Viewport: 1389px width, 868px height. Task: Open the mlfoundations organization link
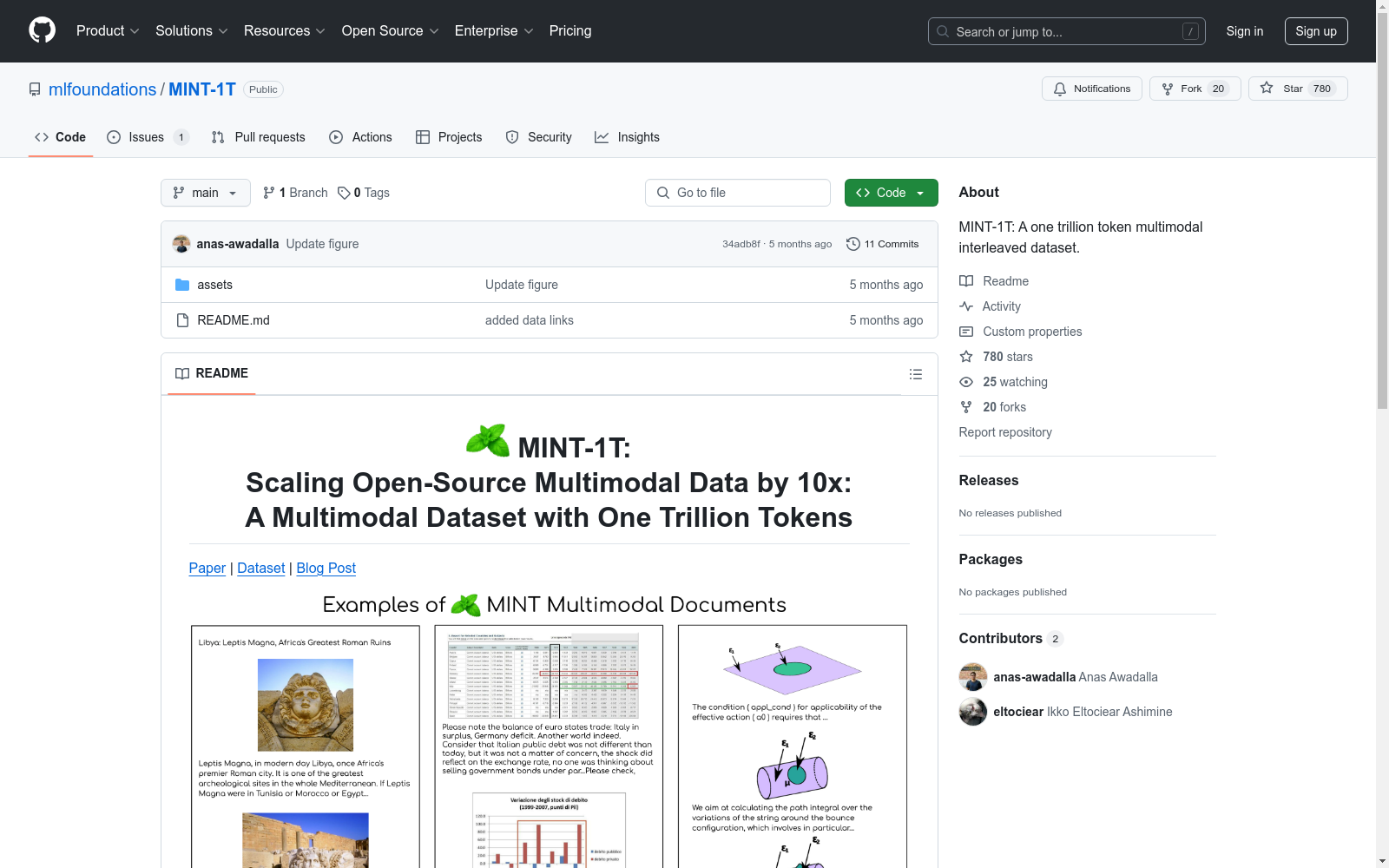pyautogui.click(x=102, y=89)
